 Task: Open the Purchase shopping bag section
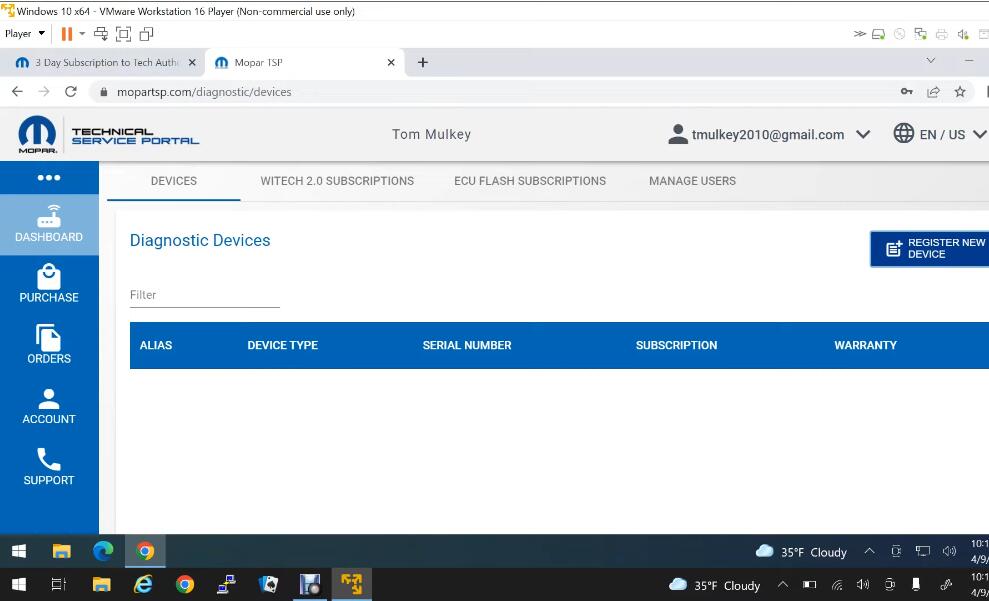coord(49,284)
